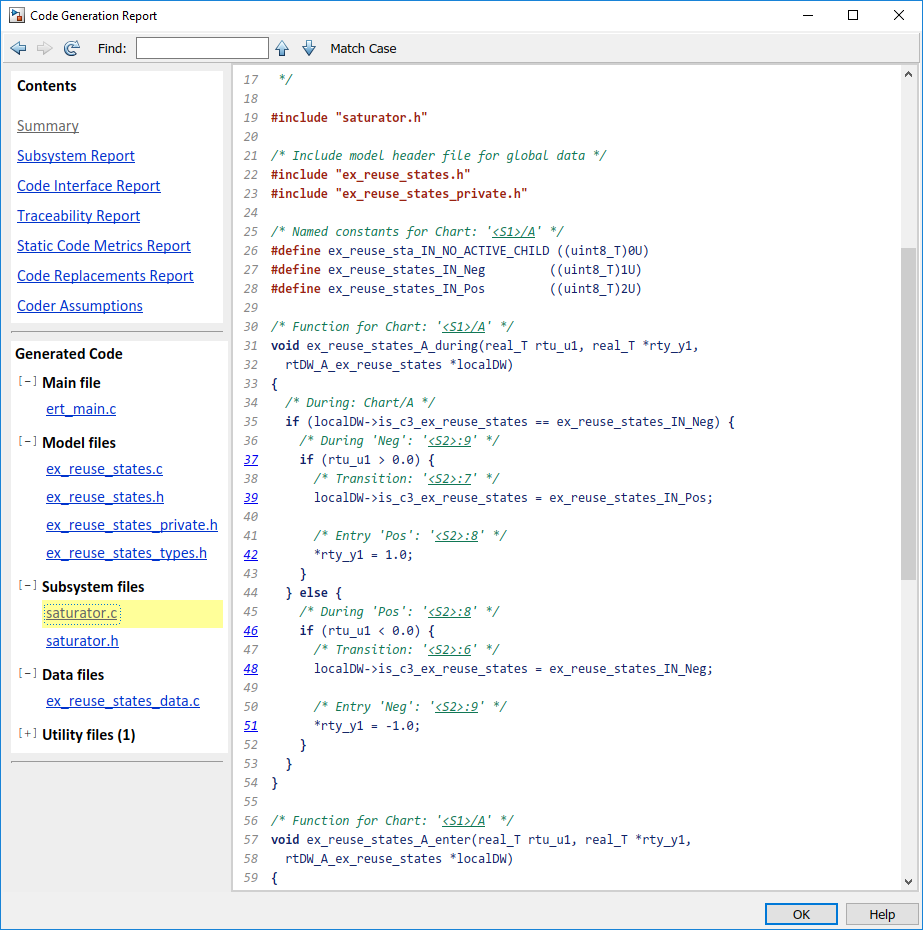Screen dimensions: 923x930
Task: Open saturator.h from Subsystem files
Action: pyautogui.click(x=82, y=641)
